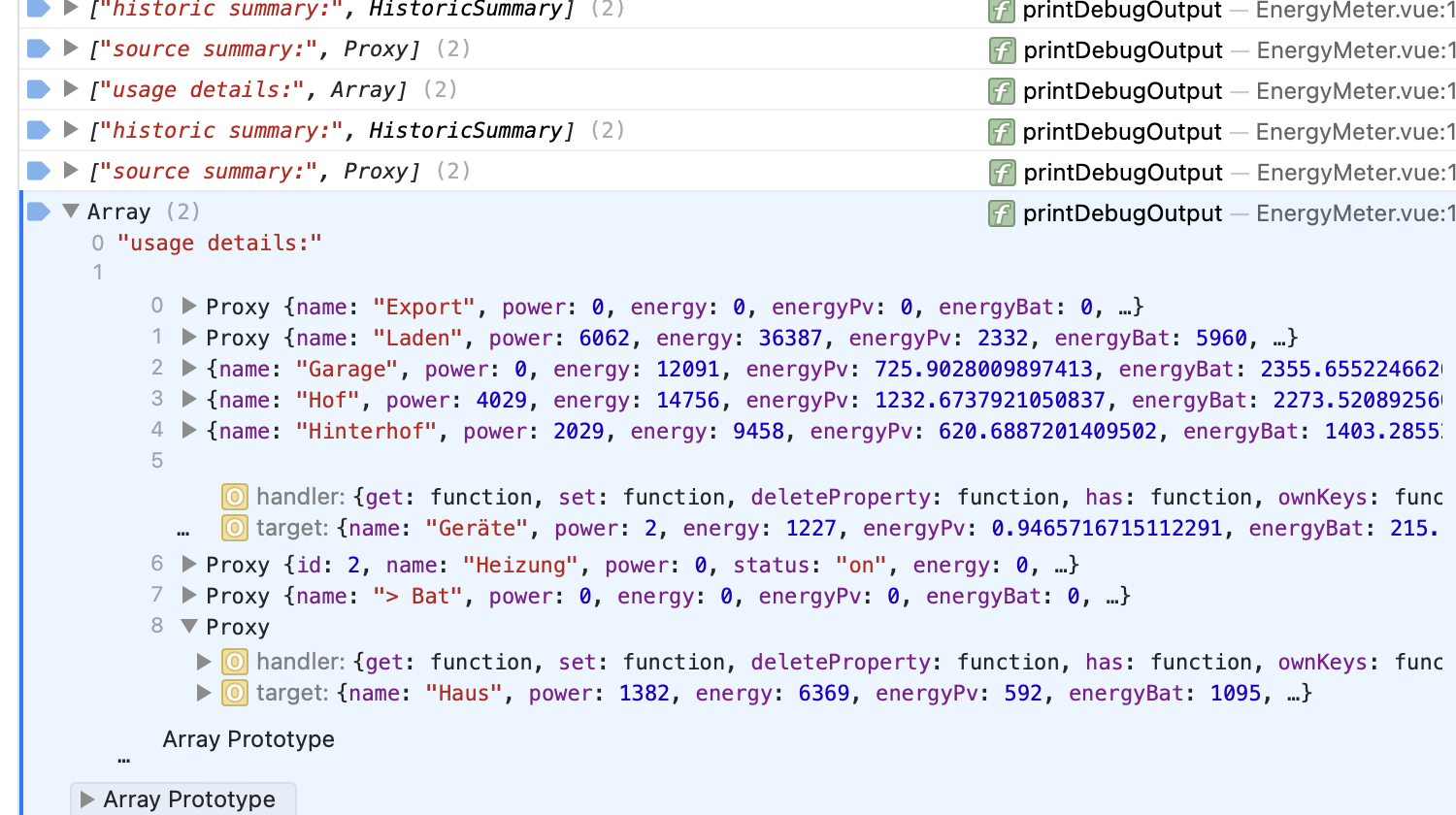The image size is (1456, 815).
Task: Click the object icon of handler above Geräte target
Action: click(x=235, y=497)
